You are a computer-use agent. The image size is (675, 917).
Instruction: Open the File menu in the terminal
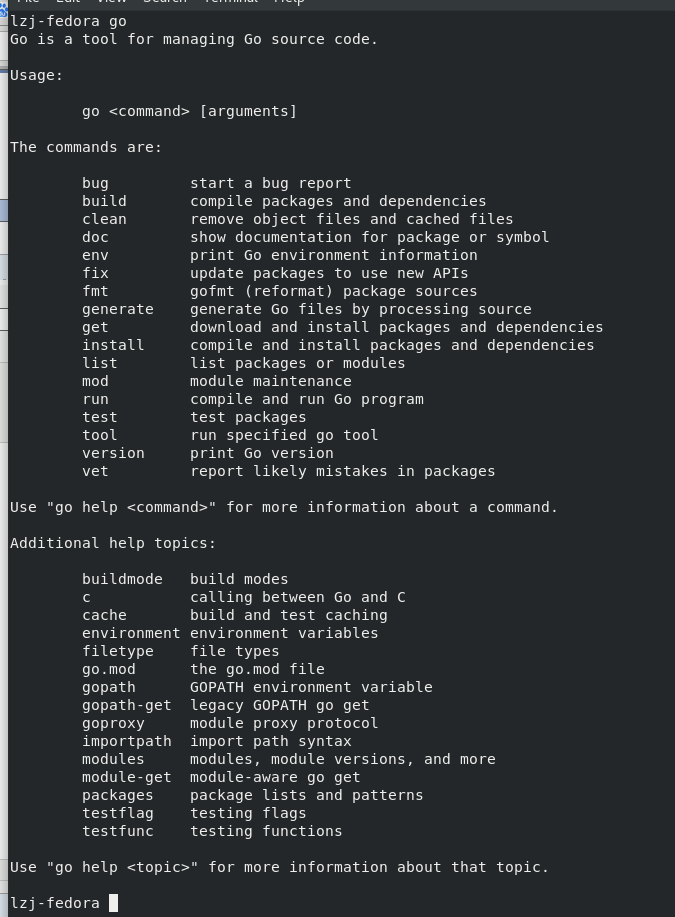click(x=28, y=2)
